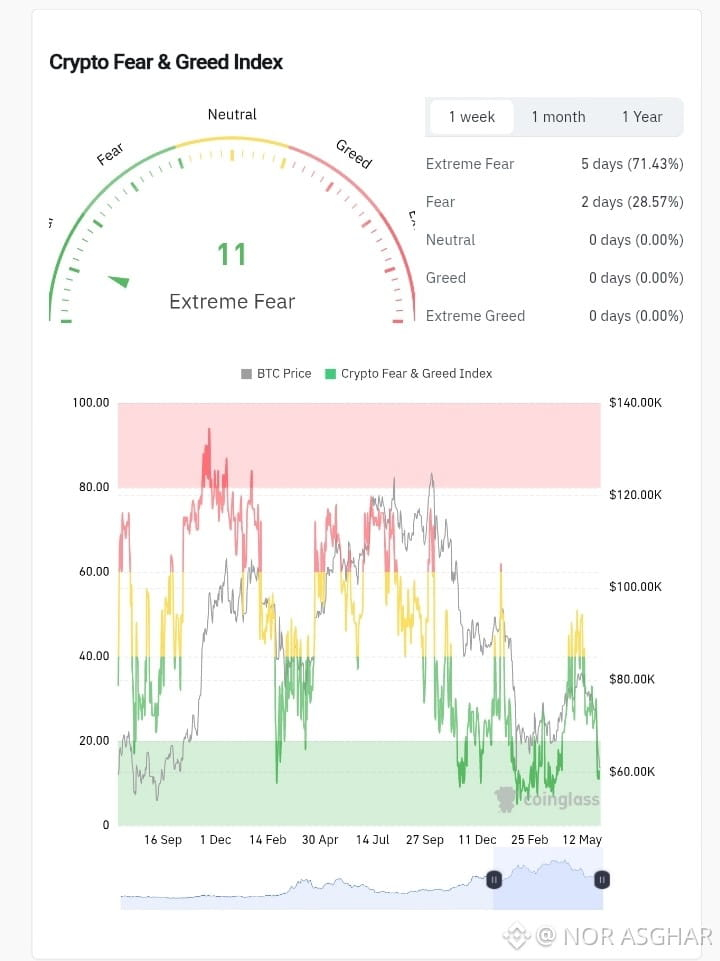Click the 30 Apr x-axis date label
Screen dimensions: 720x961
(x=320, y=840)
